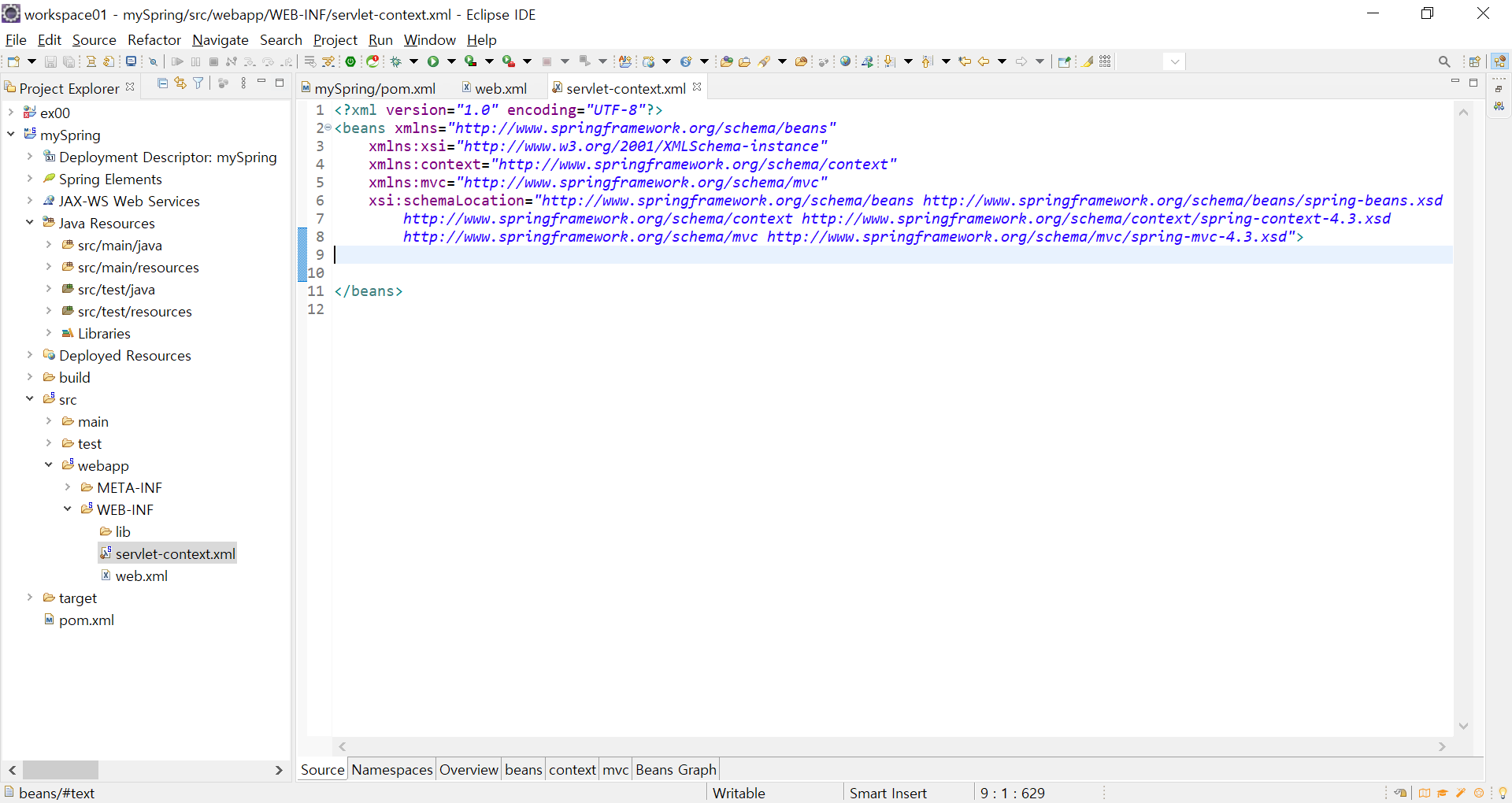Click the Terminate (stop) debug icon
The width and height of the screenshot is (1512, 803).
(x=213, y=61)
